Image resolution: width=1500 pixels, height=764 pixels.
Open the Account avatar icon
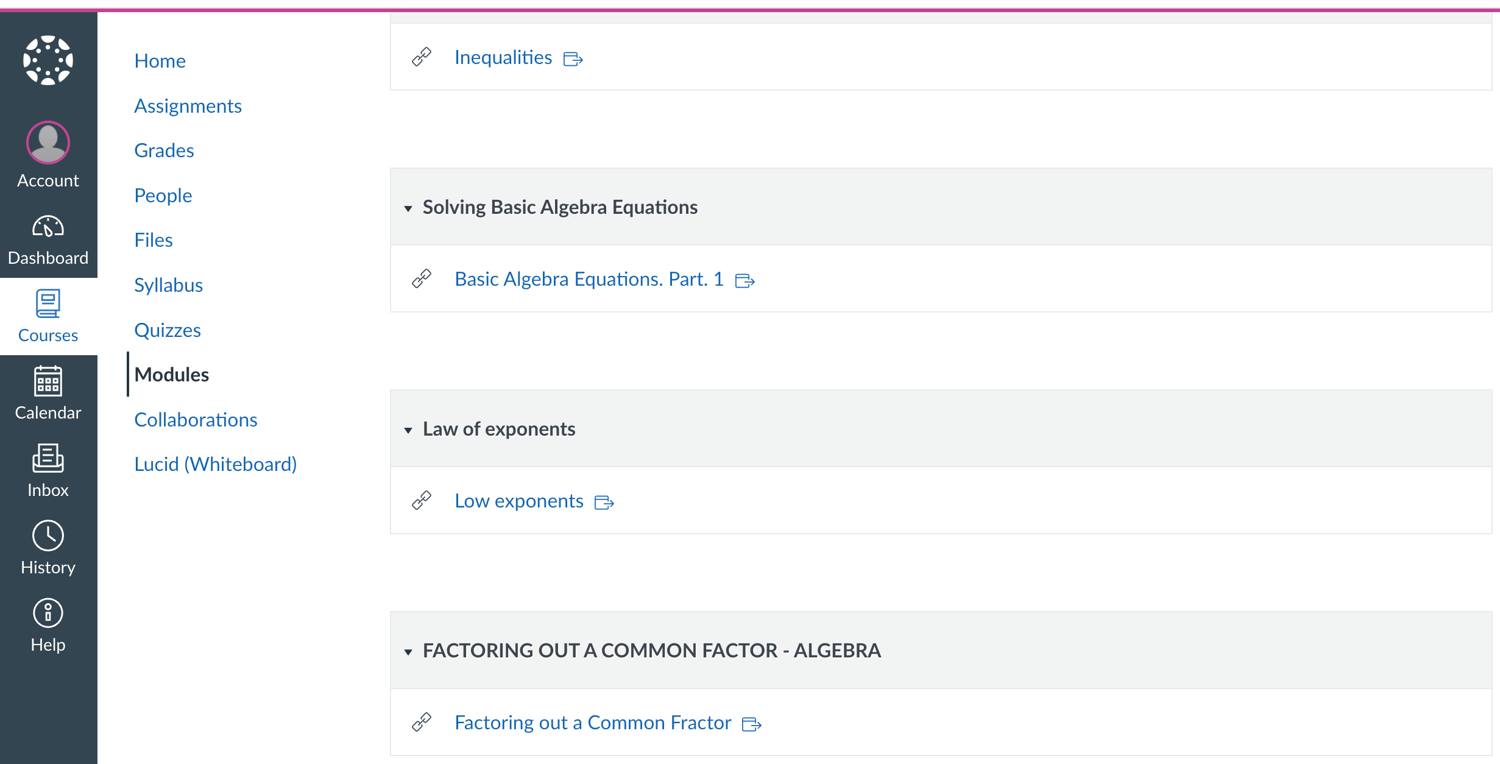coord(48,142)
